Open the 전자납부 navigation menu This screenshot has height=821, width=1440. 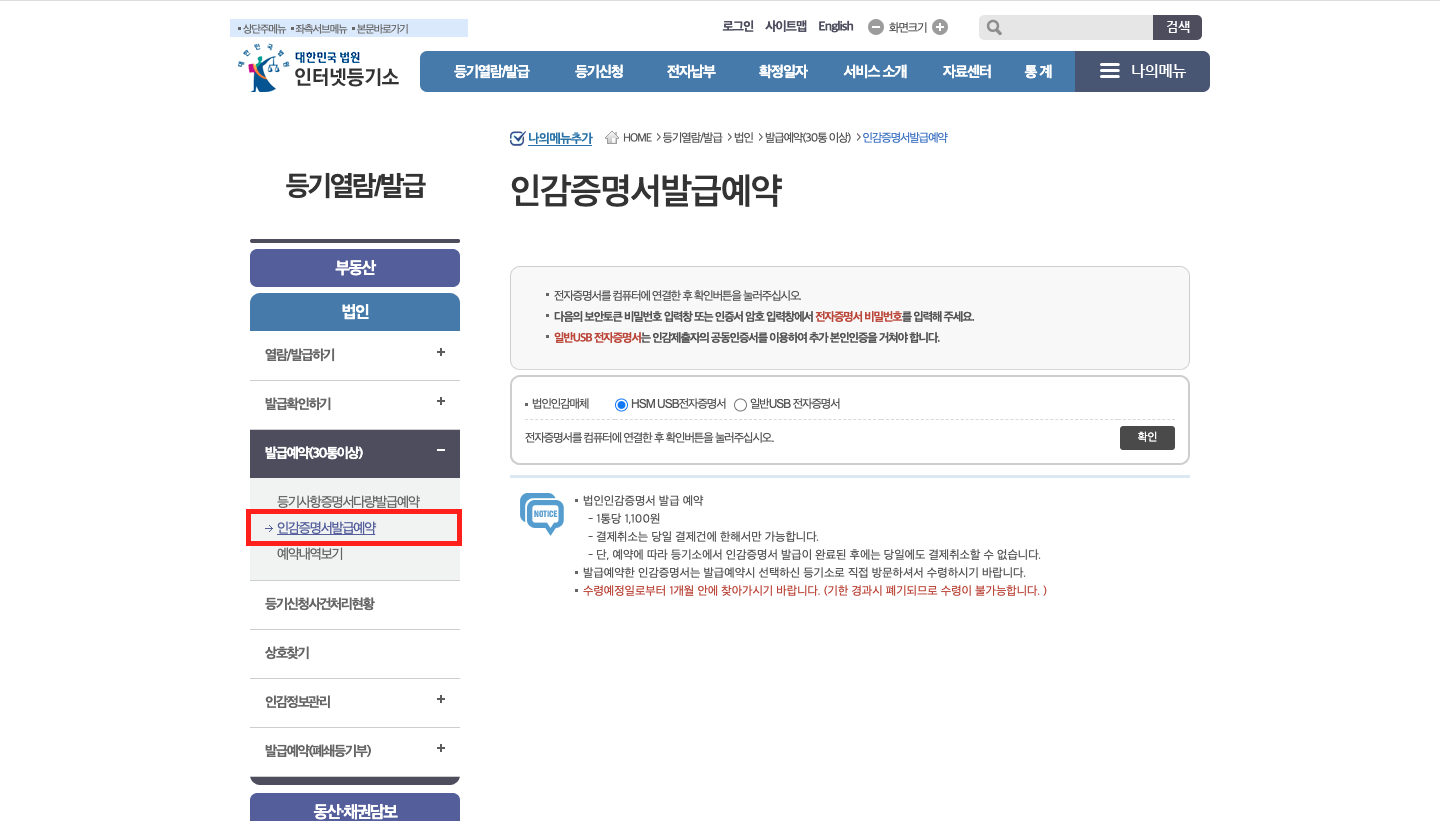click(x=691, y=71)
